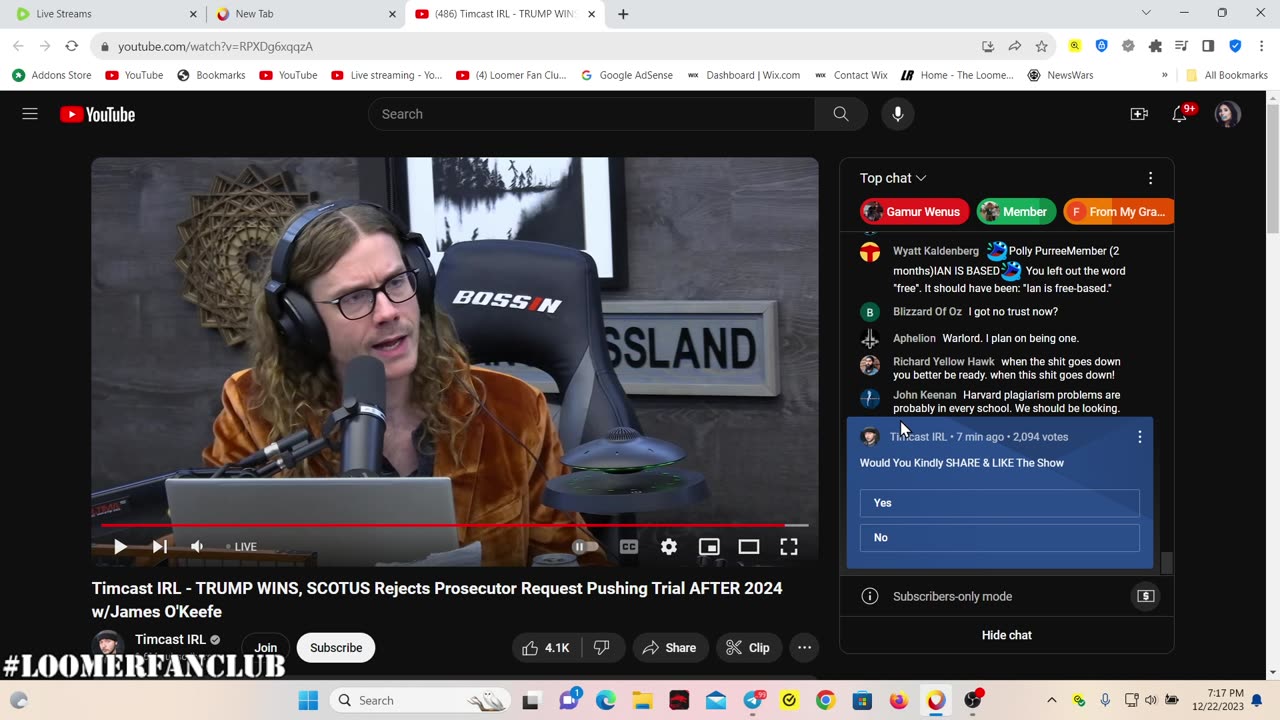Open the player settings gear
Screen dimensions: 1280x720
tap(669, 546)
